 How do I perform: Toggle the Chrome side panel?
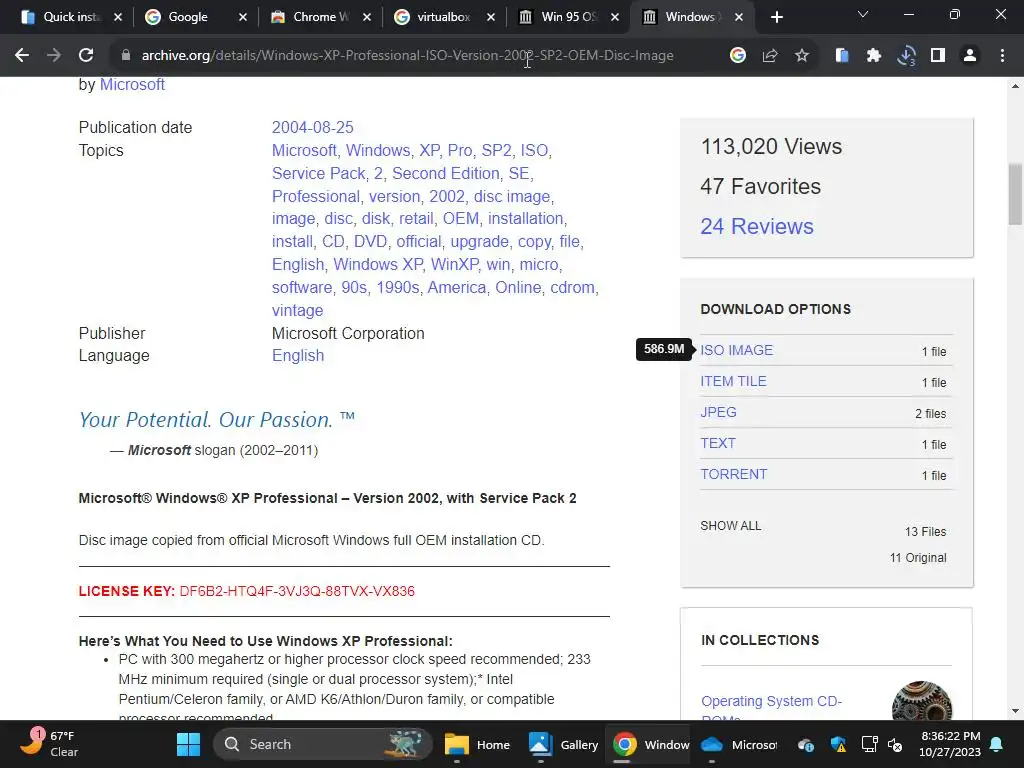tap(938, 56)
